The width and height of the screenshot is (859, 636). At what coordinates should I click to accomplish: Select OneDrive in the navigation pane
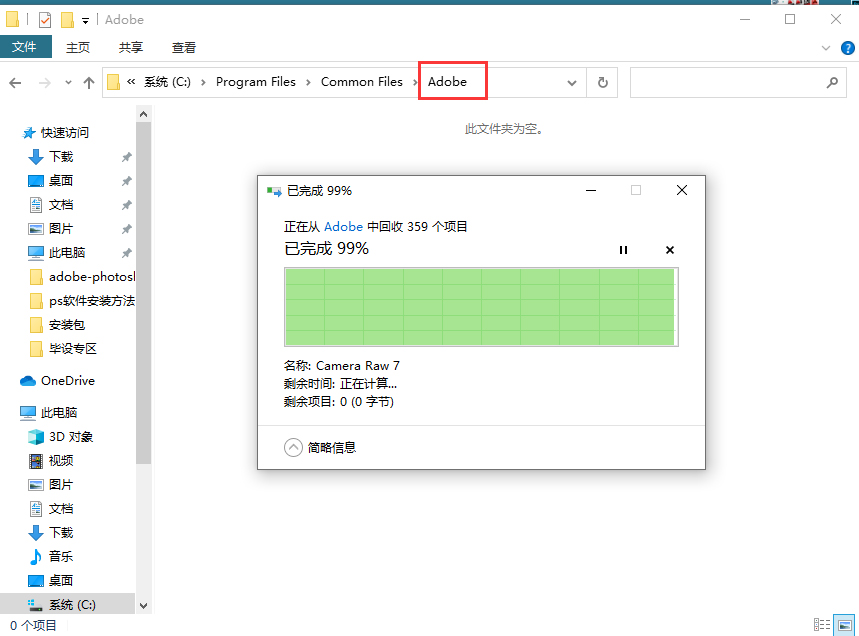pyautogui.click(x=67, y=381)
